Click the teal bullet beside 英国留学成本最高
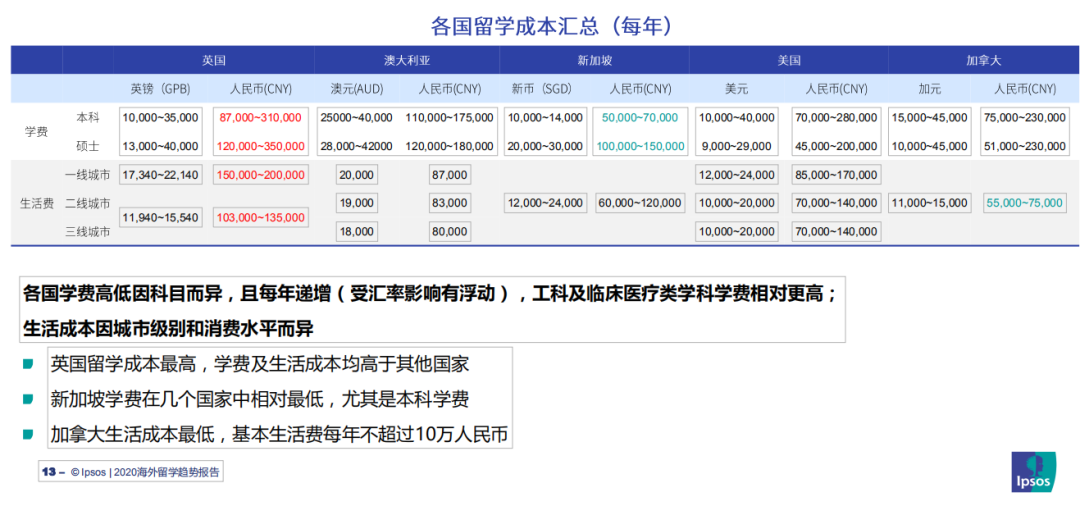This screenshot has height=506, width=1080. (x=28, y=364)
